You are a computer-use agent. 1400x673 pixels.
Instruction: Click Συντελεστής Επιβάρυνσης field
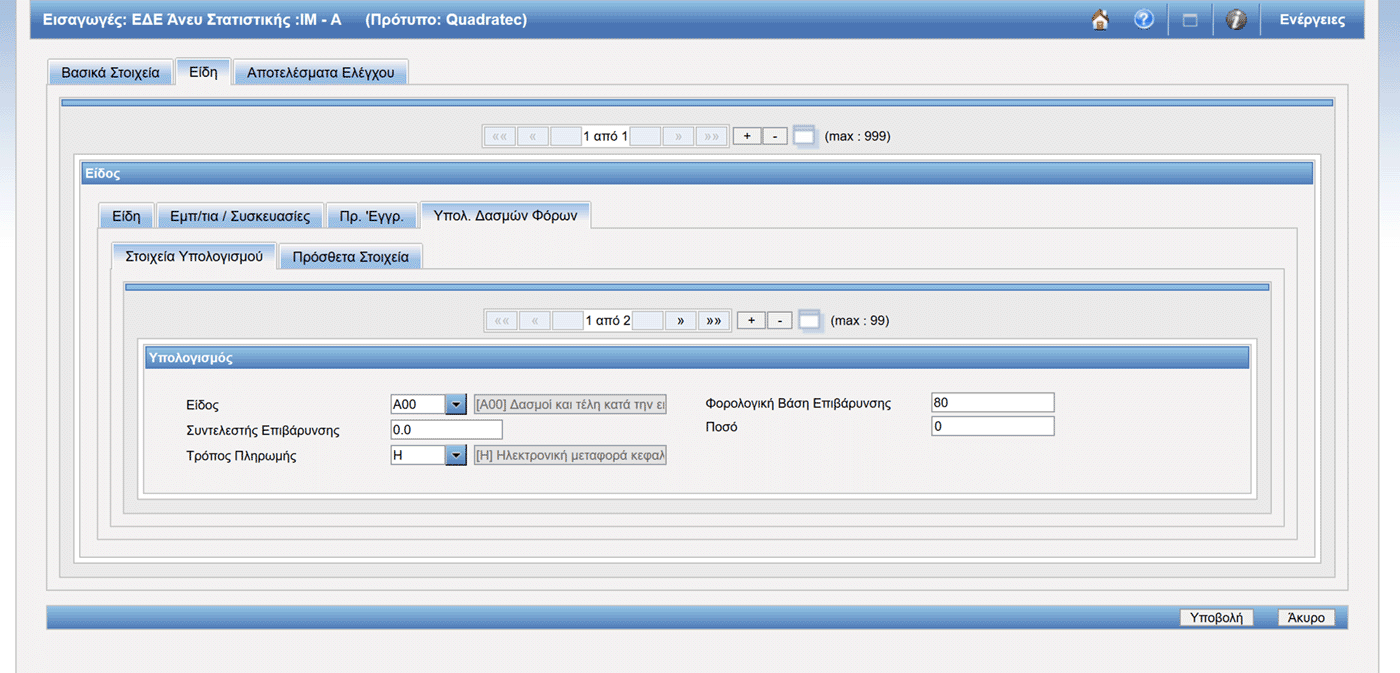coord(446,430)
